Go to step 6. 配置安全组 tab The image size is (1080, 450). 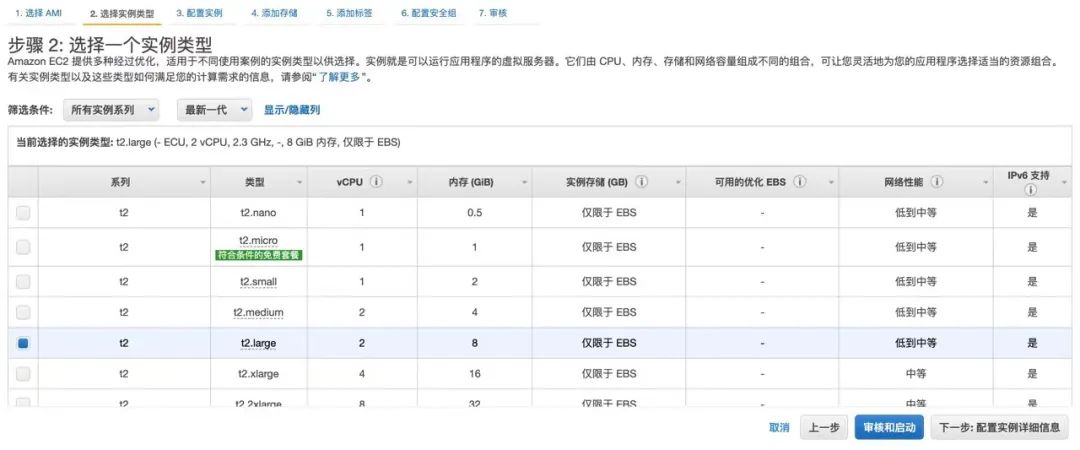tap(428, 13)
